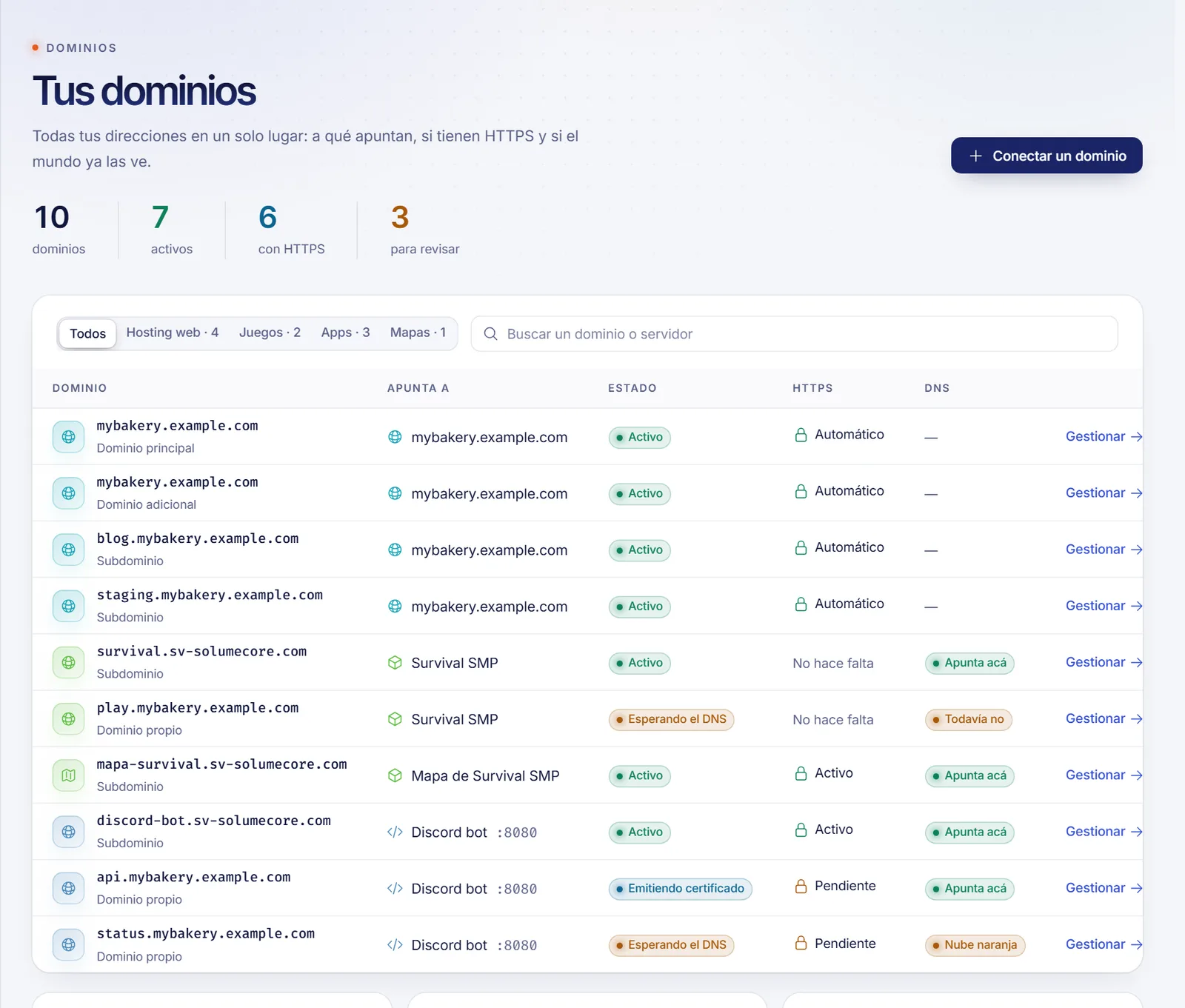Click the '6 con HTTPS' counter
This screenshot has height=1008, width=1185.
pyautogui.click(x=291, y=230)
